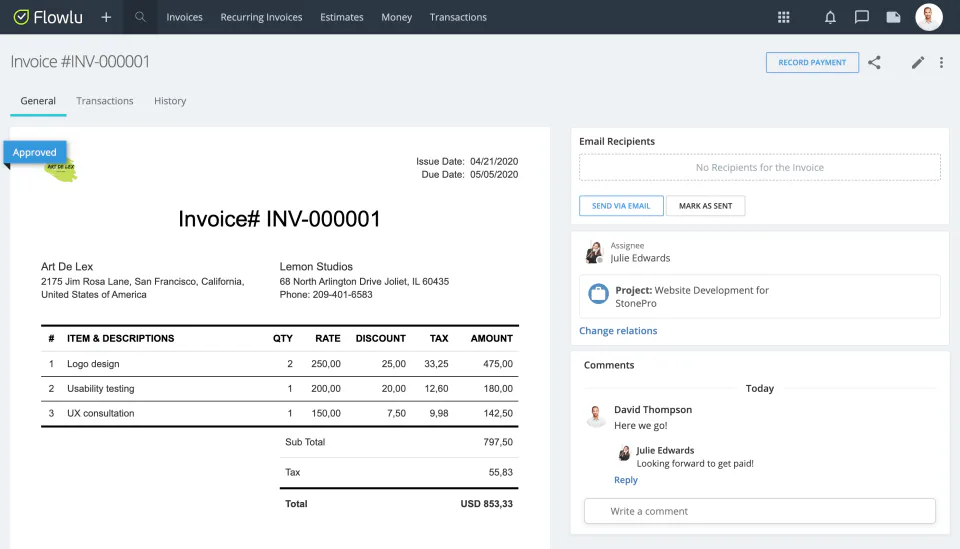960x549 pixels.
Task: Click David Thompson's comment avatar
Action: click(x=595, y=416)
